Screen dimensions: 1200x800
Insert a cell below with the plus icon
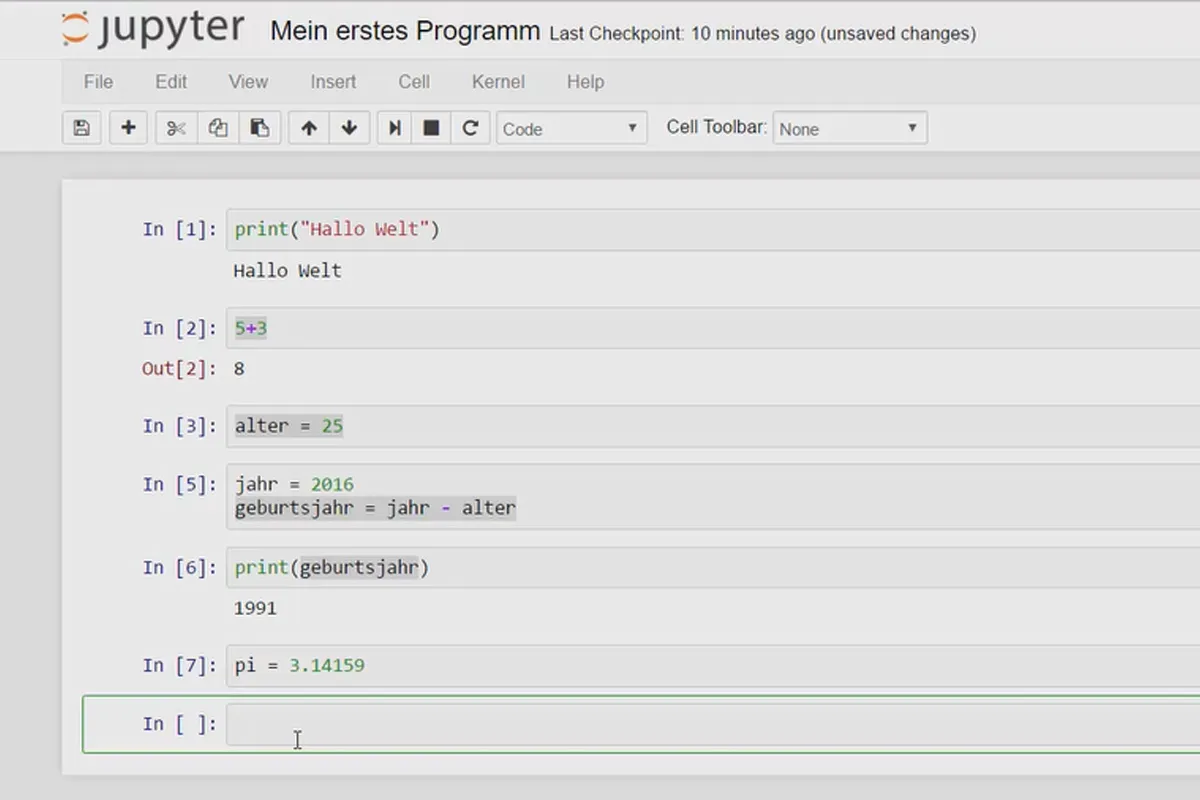coord(128,128)
